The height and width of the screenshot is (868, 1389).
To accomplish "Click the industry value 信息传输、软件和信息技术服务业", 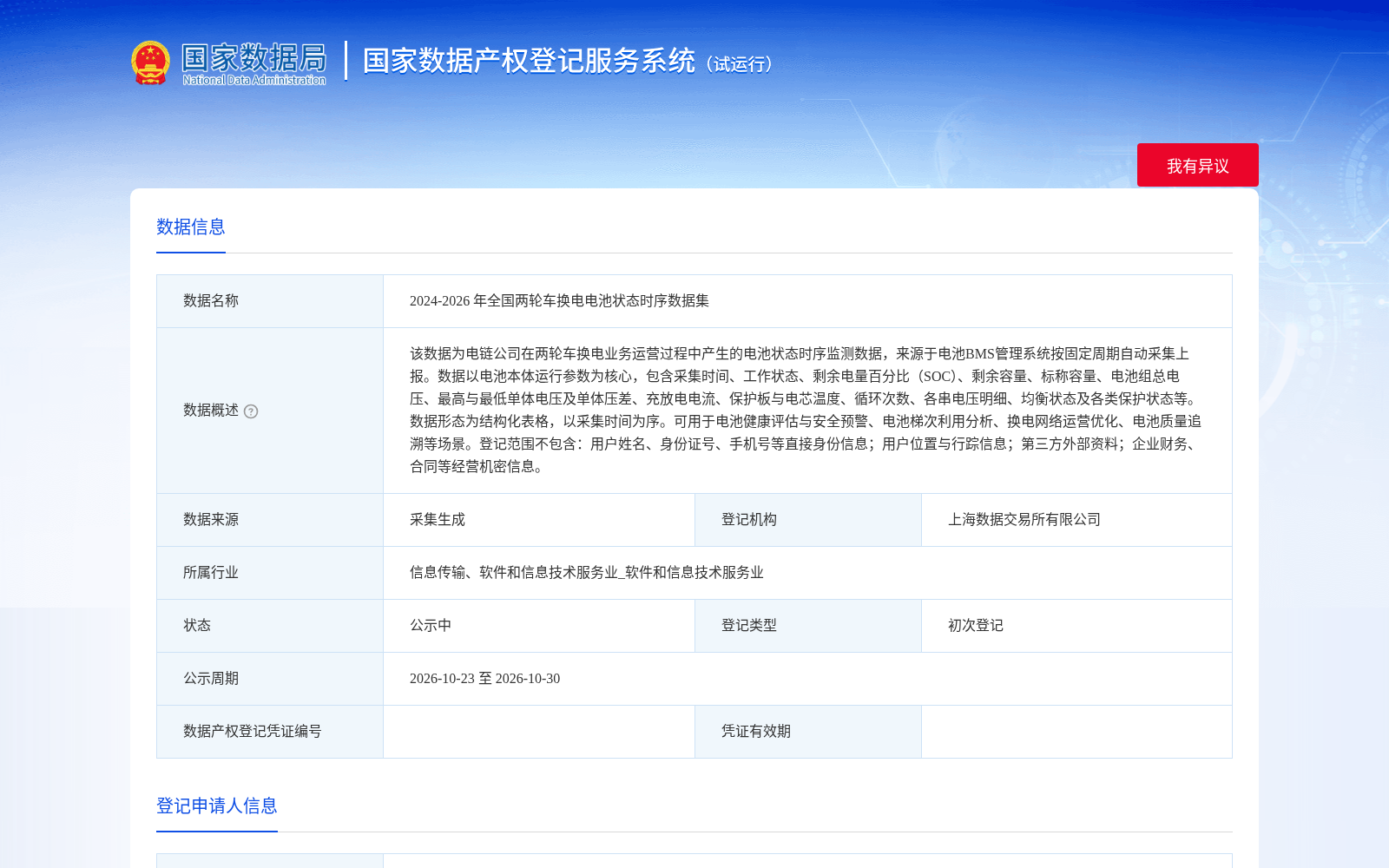I will tap(587, 573).
